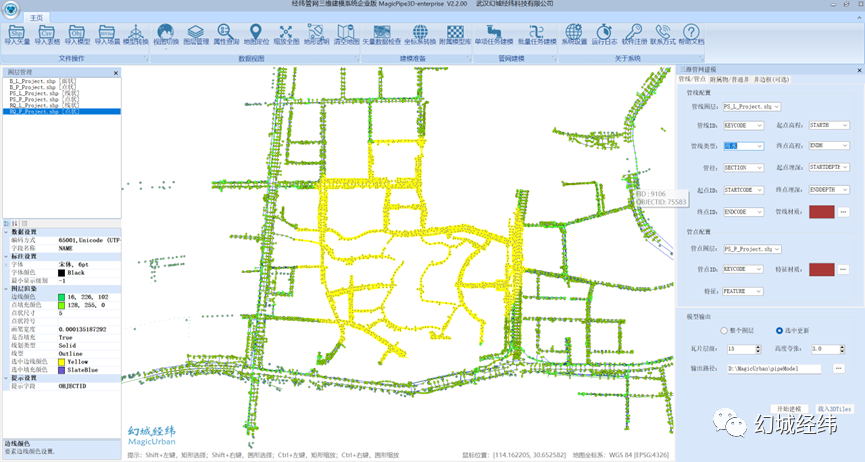Open the 特征 FEATURE dropdown
865x462 pixels.
point(743,291)
